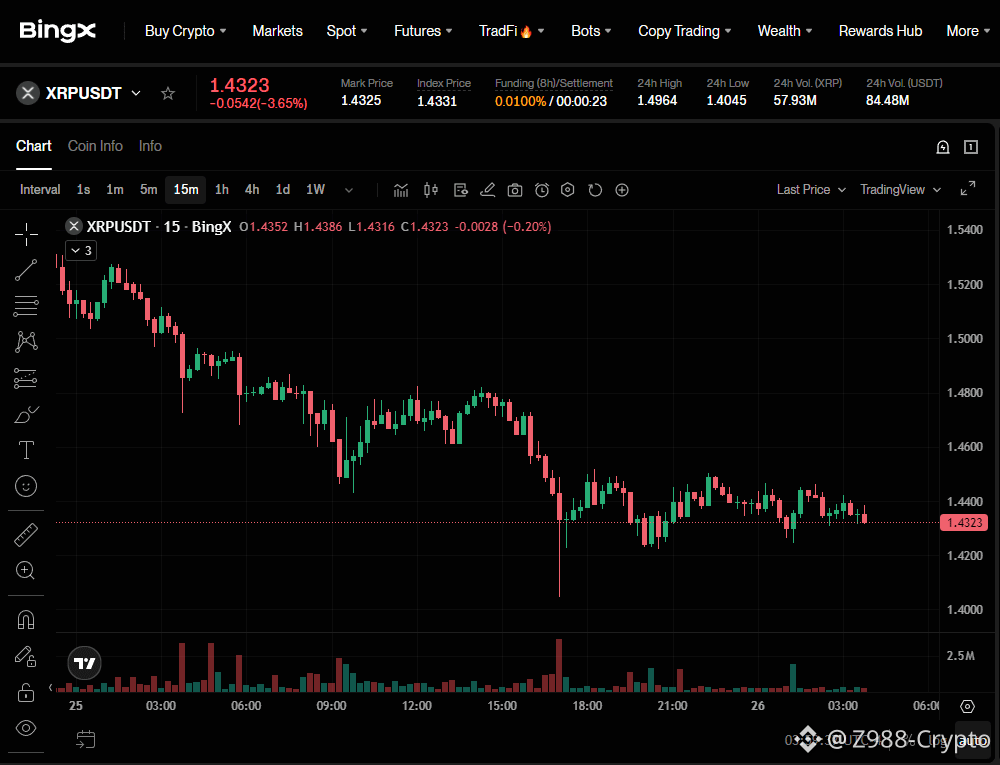Open candlestick chart type selector
The width and height of the screenshot is (1000, 765).
pyautogui.click(x=431, y=190)
